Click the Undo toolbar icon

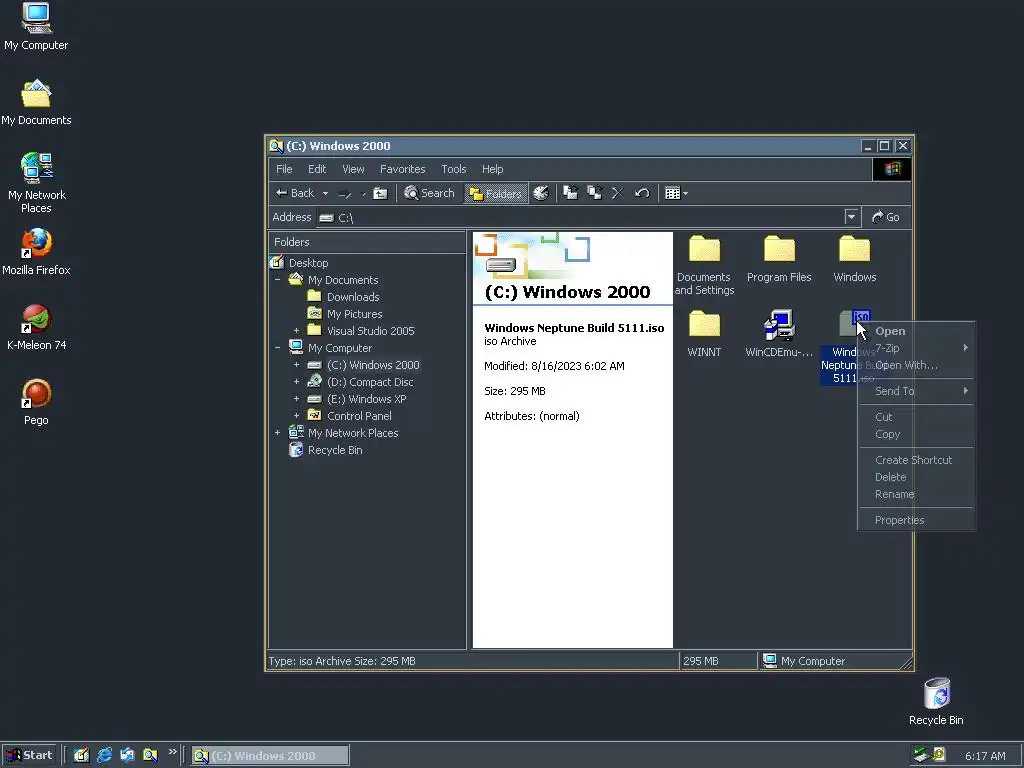click(642, 193)
